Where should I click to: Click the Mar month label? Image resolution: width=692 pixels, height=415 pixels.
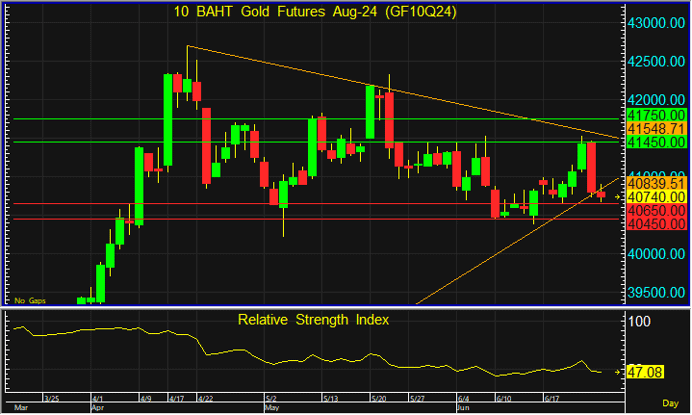pos(21,407)
